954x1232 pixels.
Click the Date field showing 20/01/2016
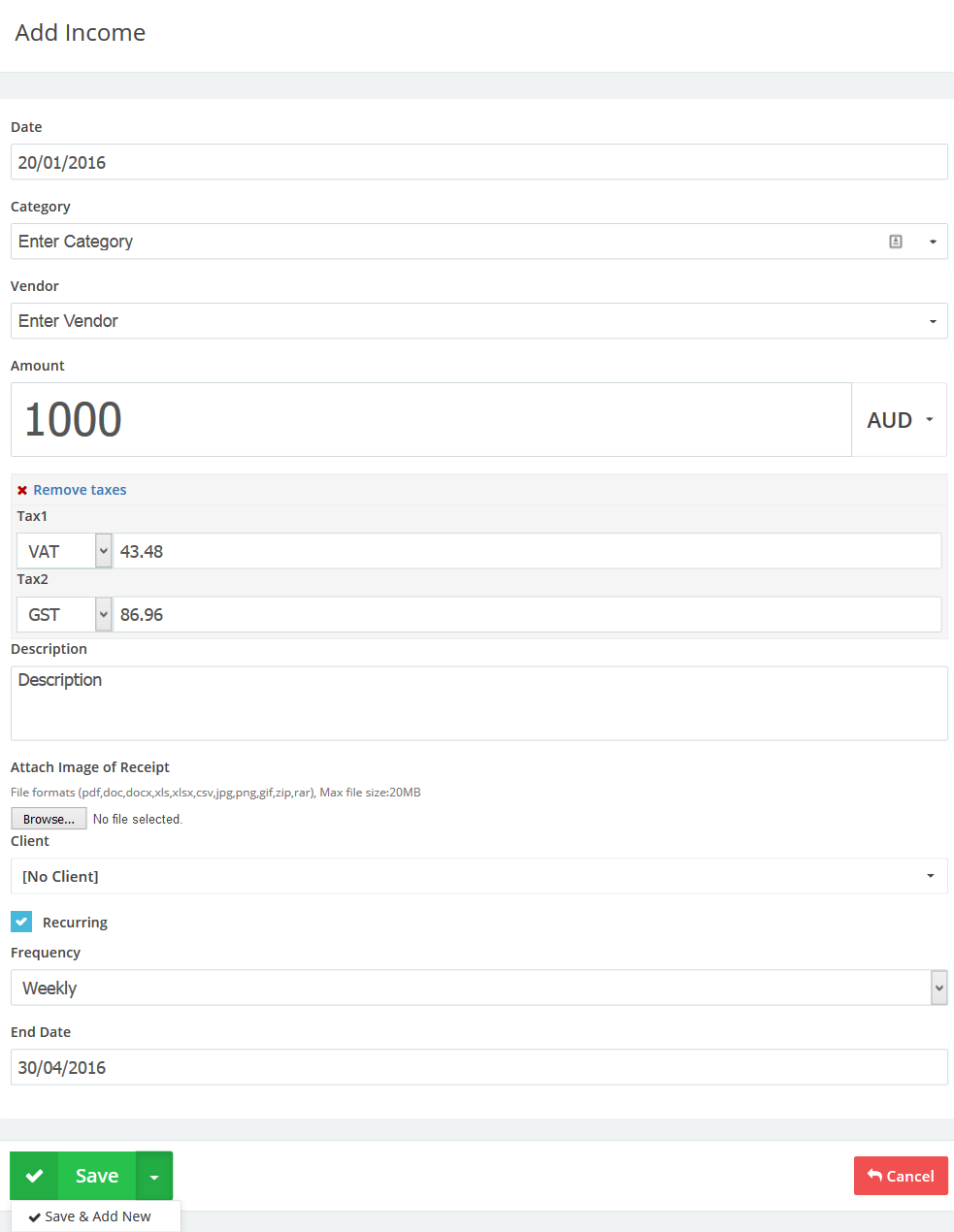[479, 162]
